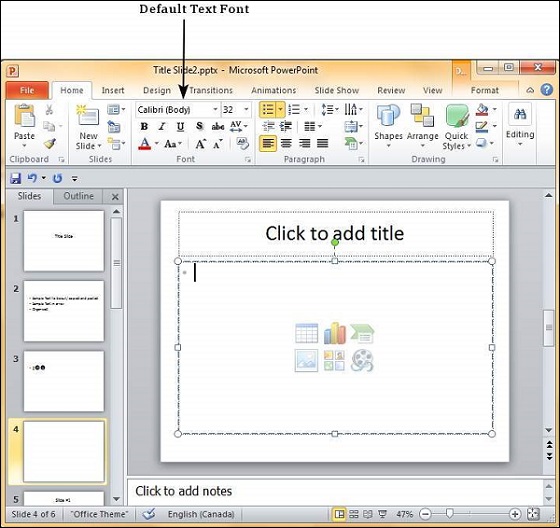Insert chart icon in content placeholder
This screenshot has width=560, height=528.
tap(335, 333)
